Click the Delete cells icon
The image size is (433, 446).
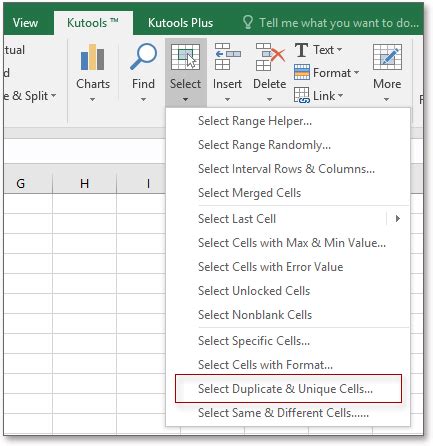coord(270,57)
